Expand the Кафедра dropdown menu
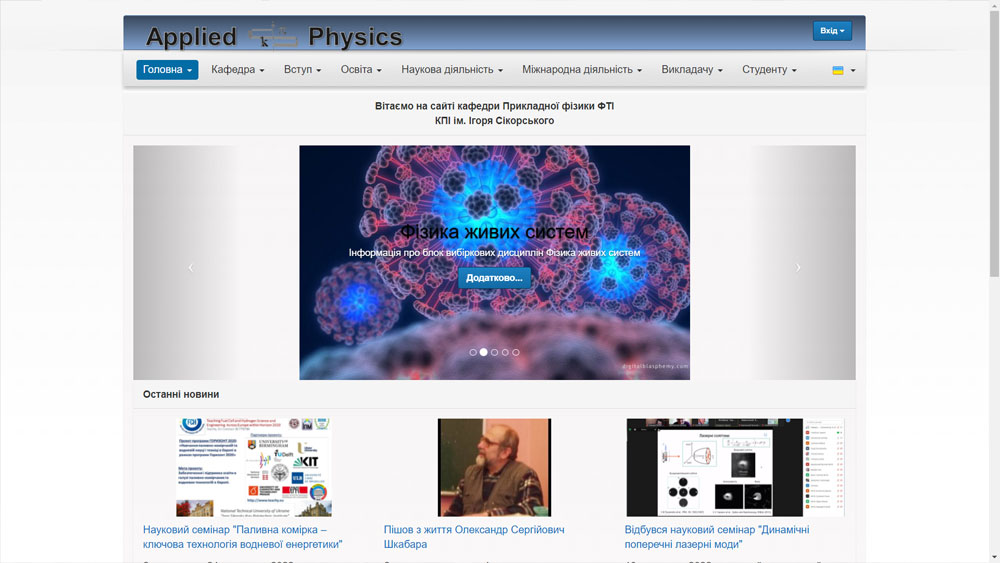The width and height of the screenshot is (1000, 563). [237, 69]
